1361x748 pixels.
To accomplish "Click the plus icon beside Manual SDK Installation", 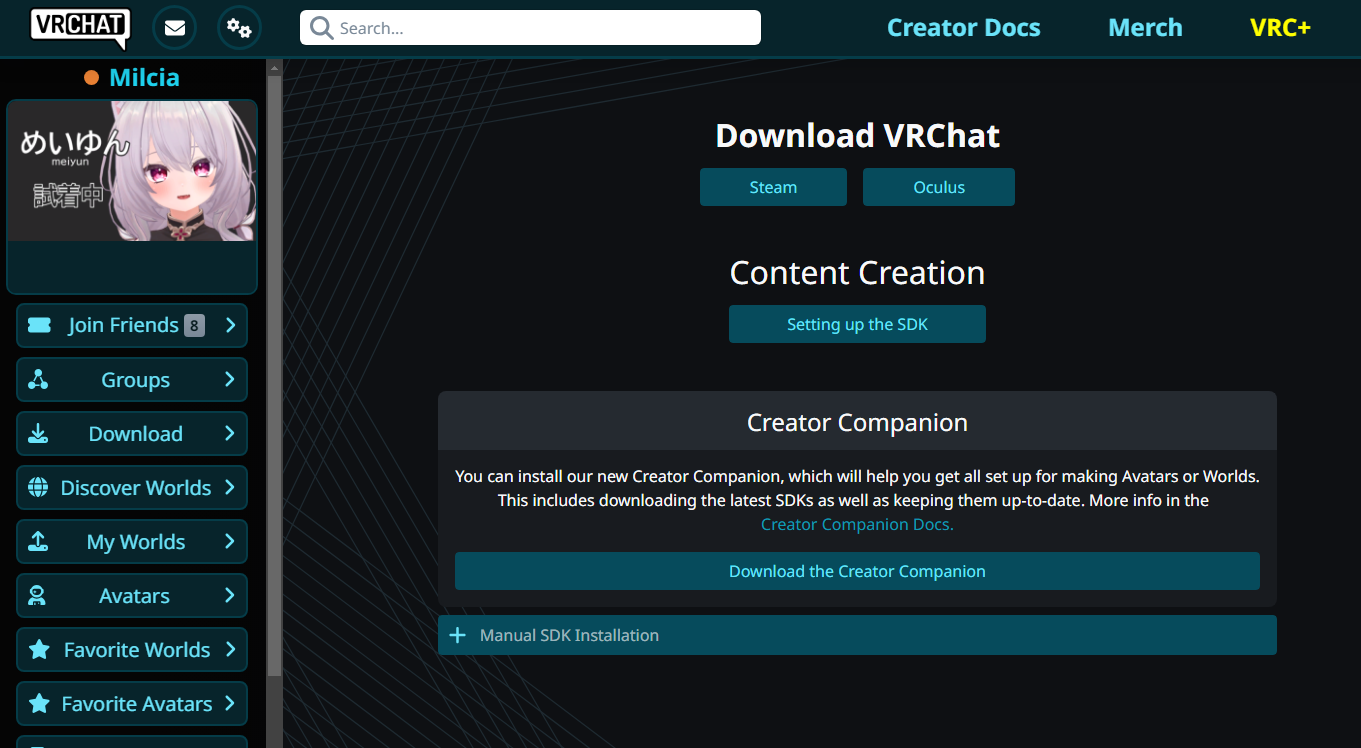I will coord(458,635).
